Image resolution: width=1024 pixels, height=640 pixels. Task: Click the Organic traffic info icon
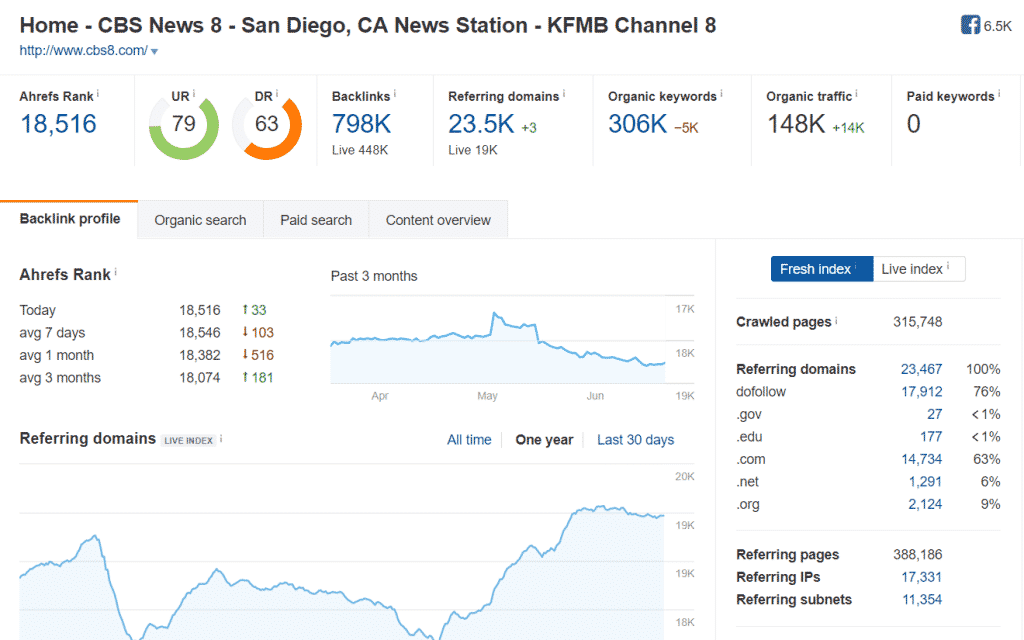pyautogui.click(x=856, y=94)
